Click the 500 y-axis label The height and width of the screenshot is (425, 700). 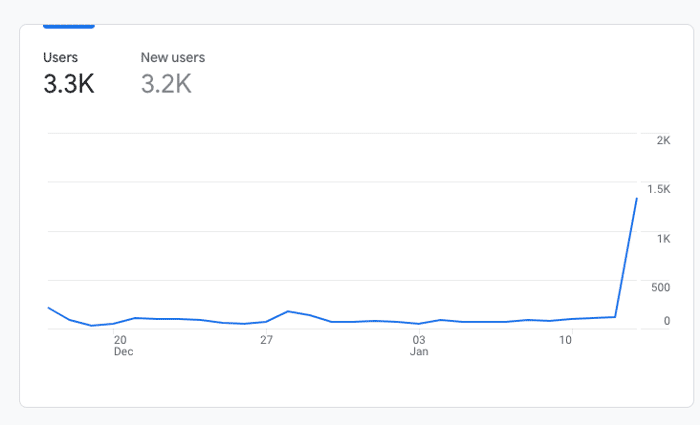pos(661,288)
